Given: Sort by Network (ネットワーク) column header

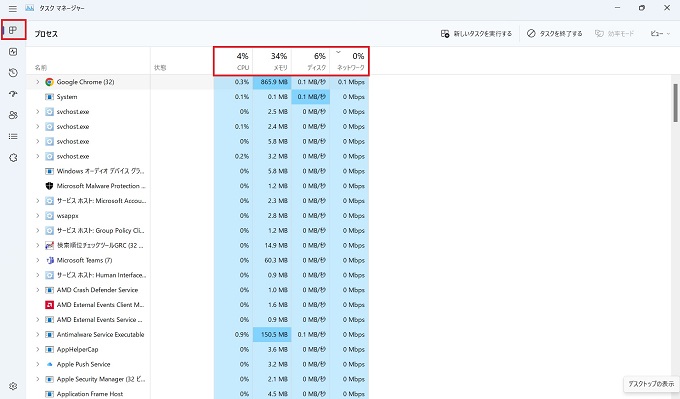Looking at the screenshot, I should (x=349, y=61).
